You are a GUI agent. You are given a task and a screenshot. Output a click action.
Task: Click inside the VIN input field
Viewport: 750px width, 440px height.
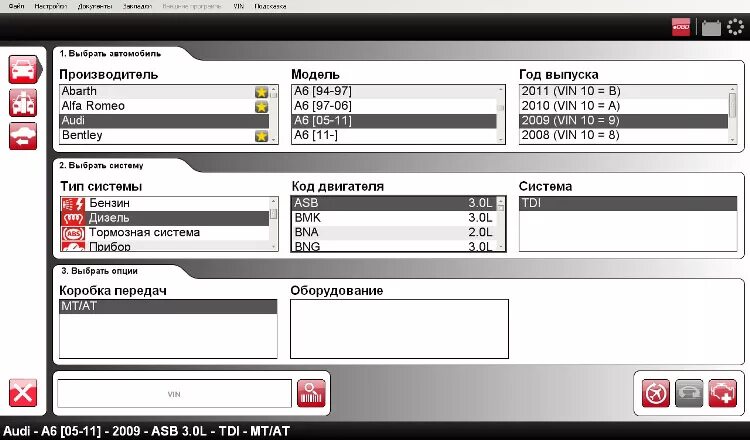click(174, 394)
